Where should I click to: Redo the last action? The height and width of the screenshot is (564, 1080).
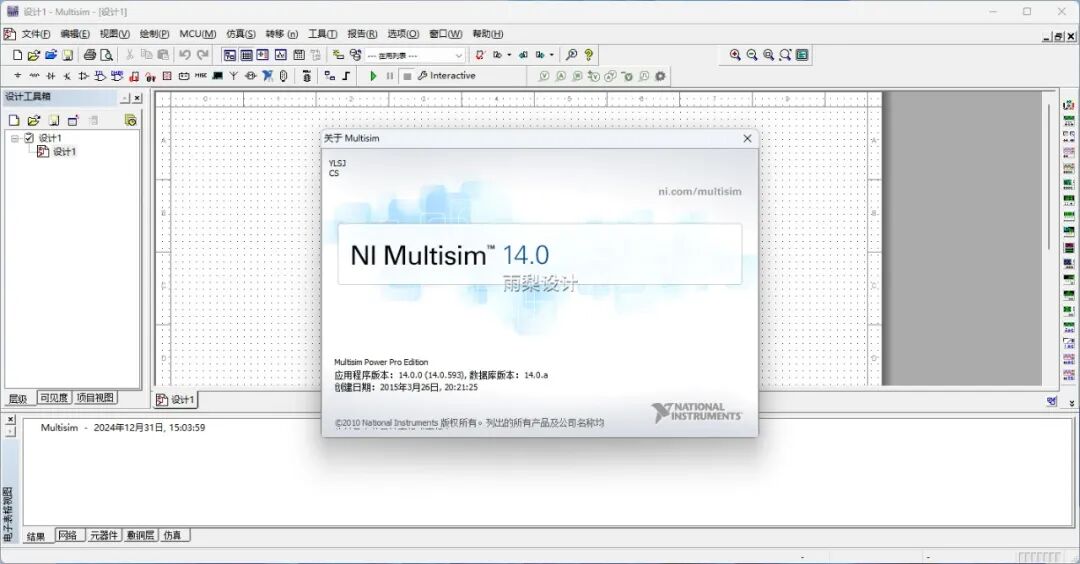[x=202, y=55]
